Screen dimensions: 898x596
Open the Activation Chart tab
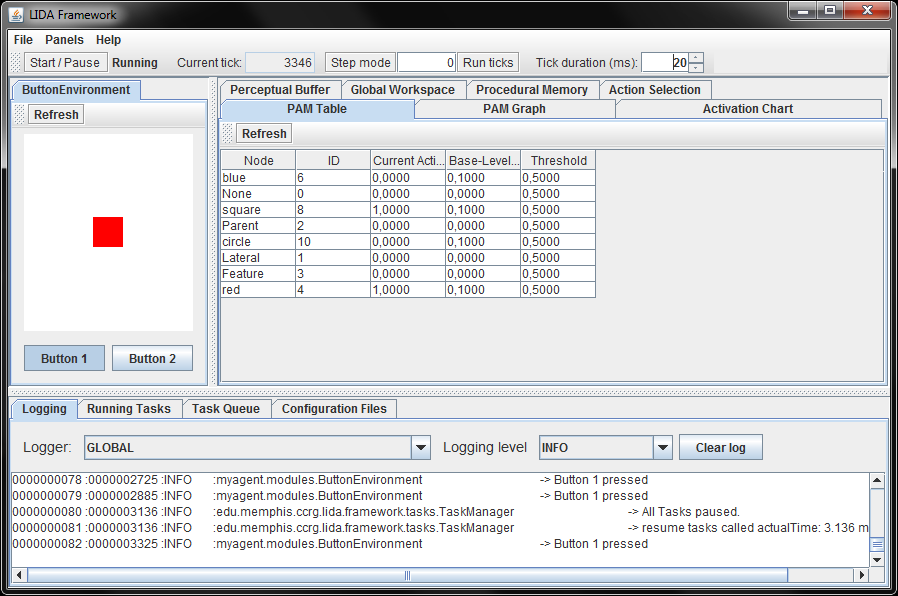click(x=747, y=109)
